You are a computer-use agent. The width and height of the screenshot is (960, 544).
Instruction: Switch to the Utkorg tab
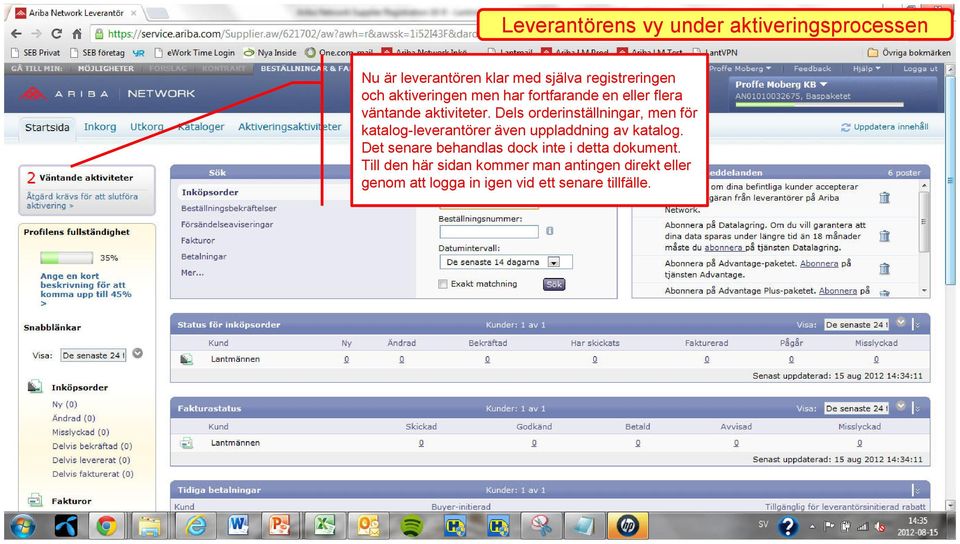pos(146,127)
